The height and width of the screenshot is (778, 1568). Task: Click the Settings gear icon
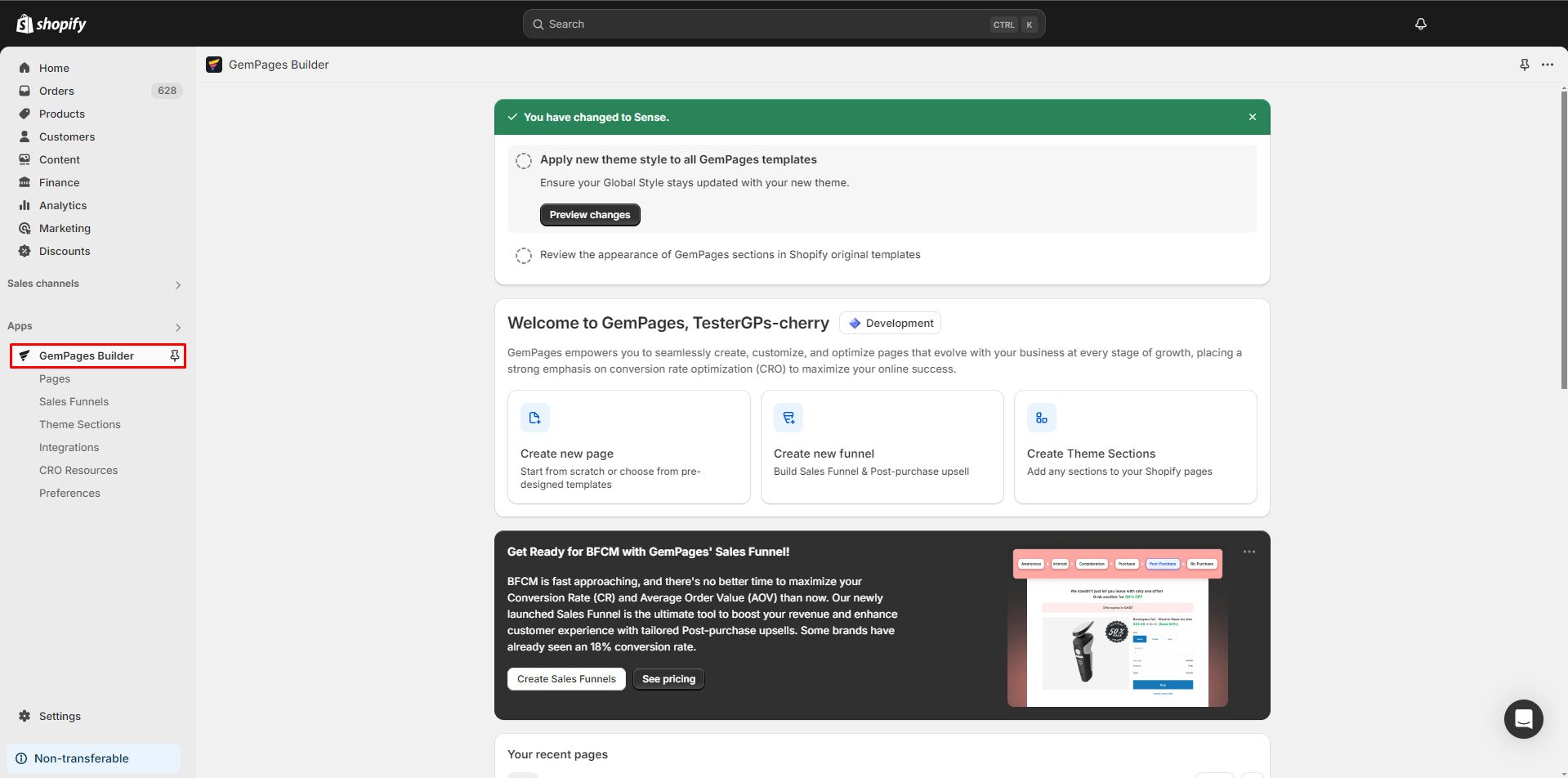(x=25, y=716)
